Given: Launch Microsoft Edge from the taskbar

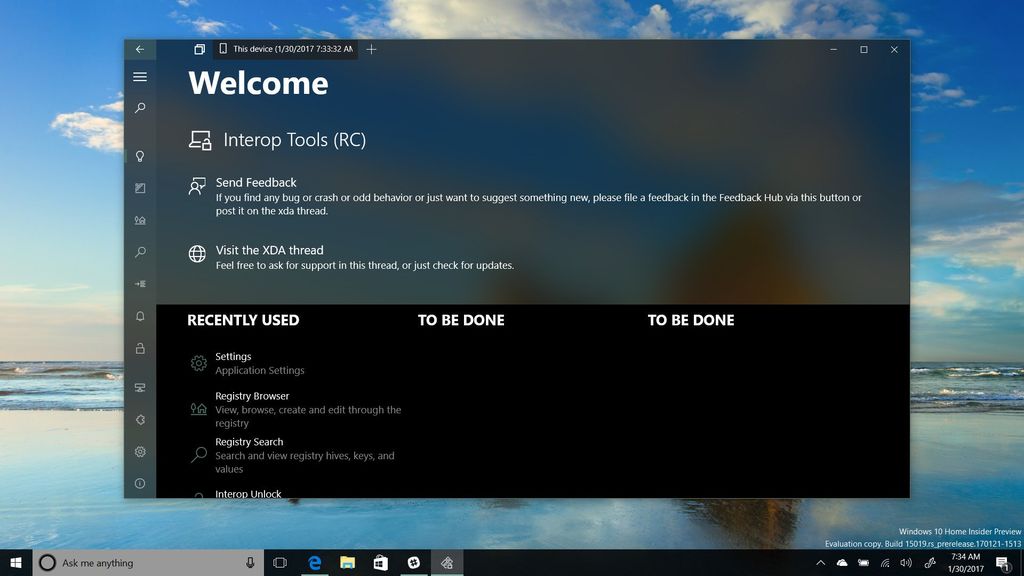Looking at the screenshot, I should coord(314,562).
